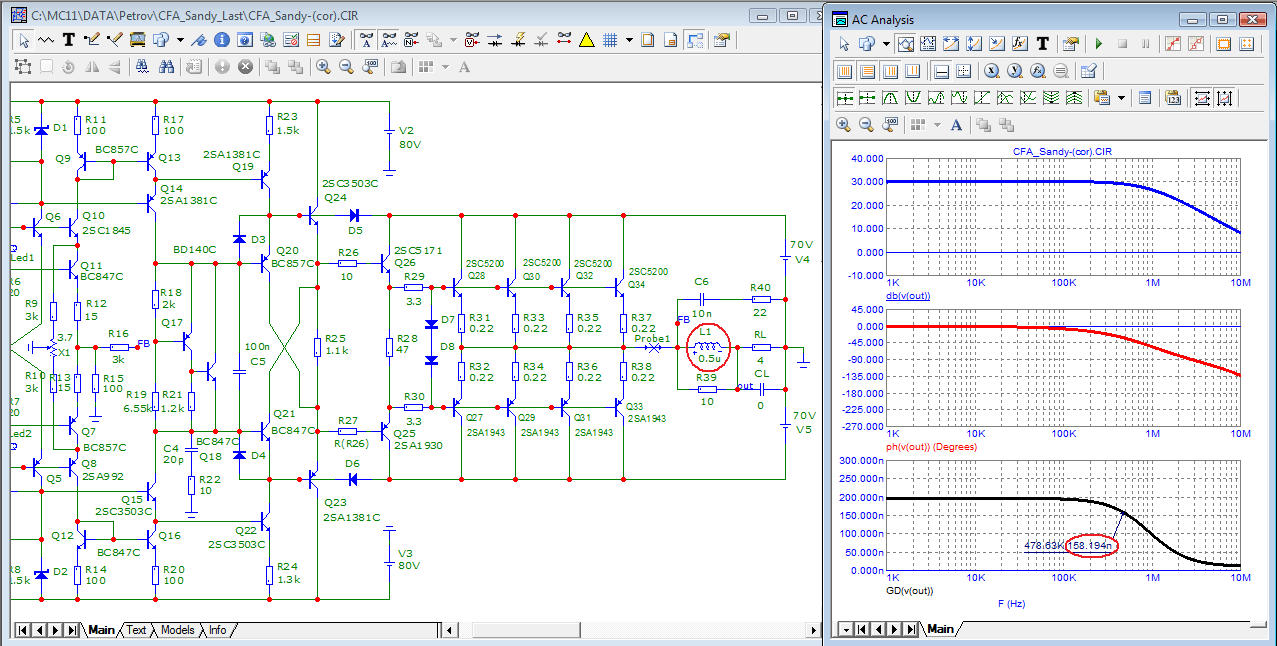Toggle Pin Connections yellow triangle icon
The width and height of the screenshot is (1277, 646).
coord(587,40)
